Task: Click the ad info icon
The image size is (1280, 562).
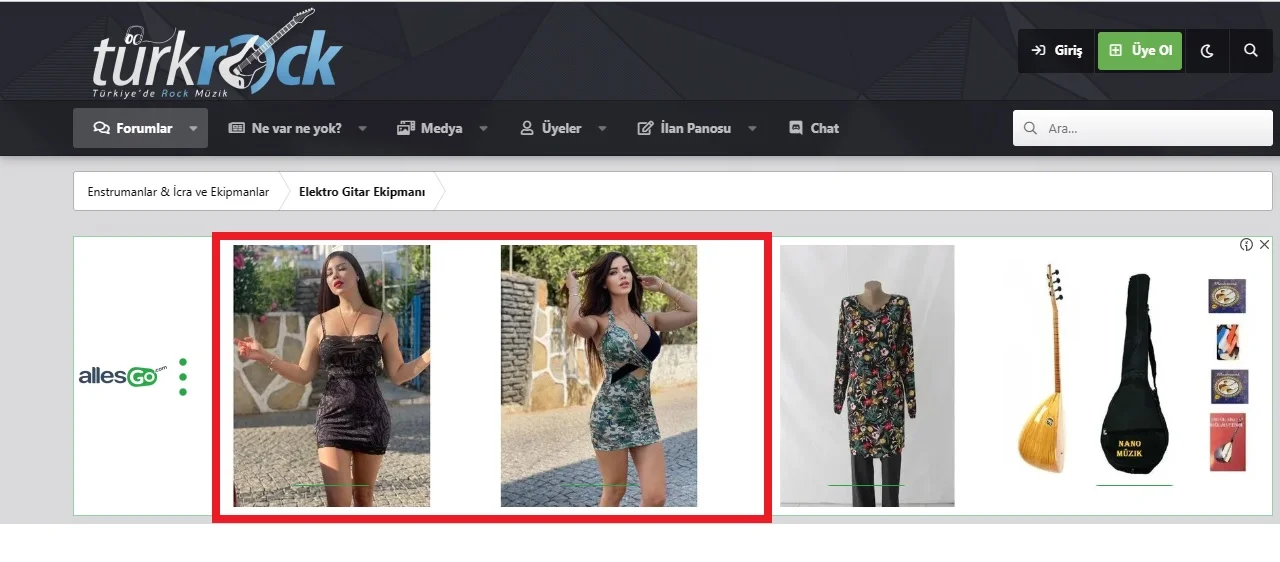Action: [1247, 245]
